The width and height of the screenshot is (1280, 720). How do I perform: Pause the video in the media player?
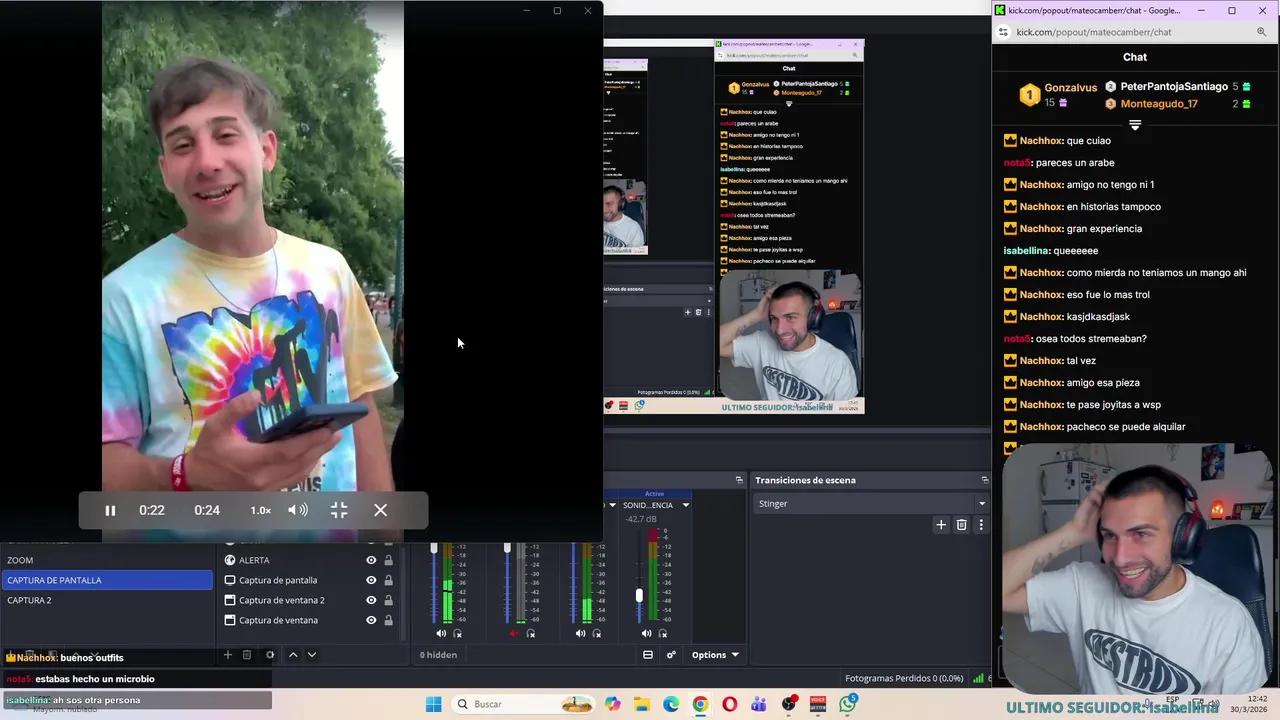[x=110, y=510]
